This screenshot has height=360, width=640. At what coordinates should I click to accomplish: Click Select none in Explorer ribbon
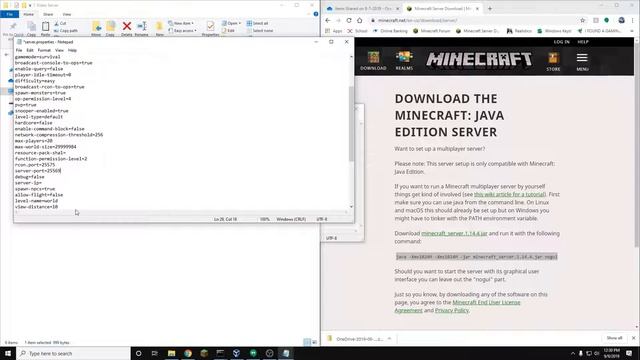click(260, 31)
